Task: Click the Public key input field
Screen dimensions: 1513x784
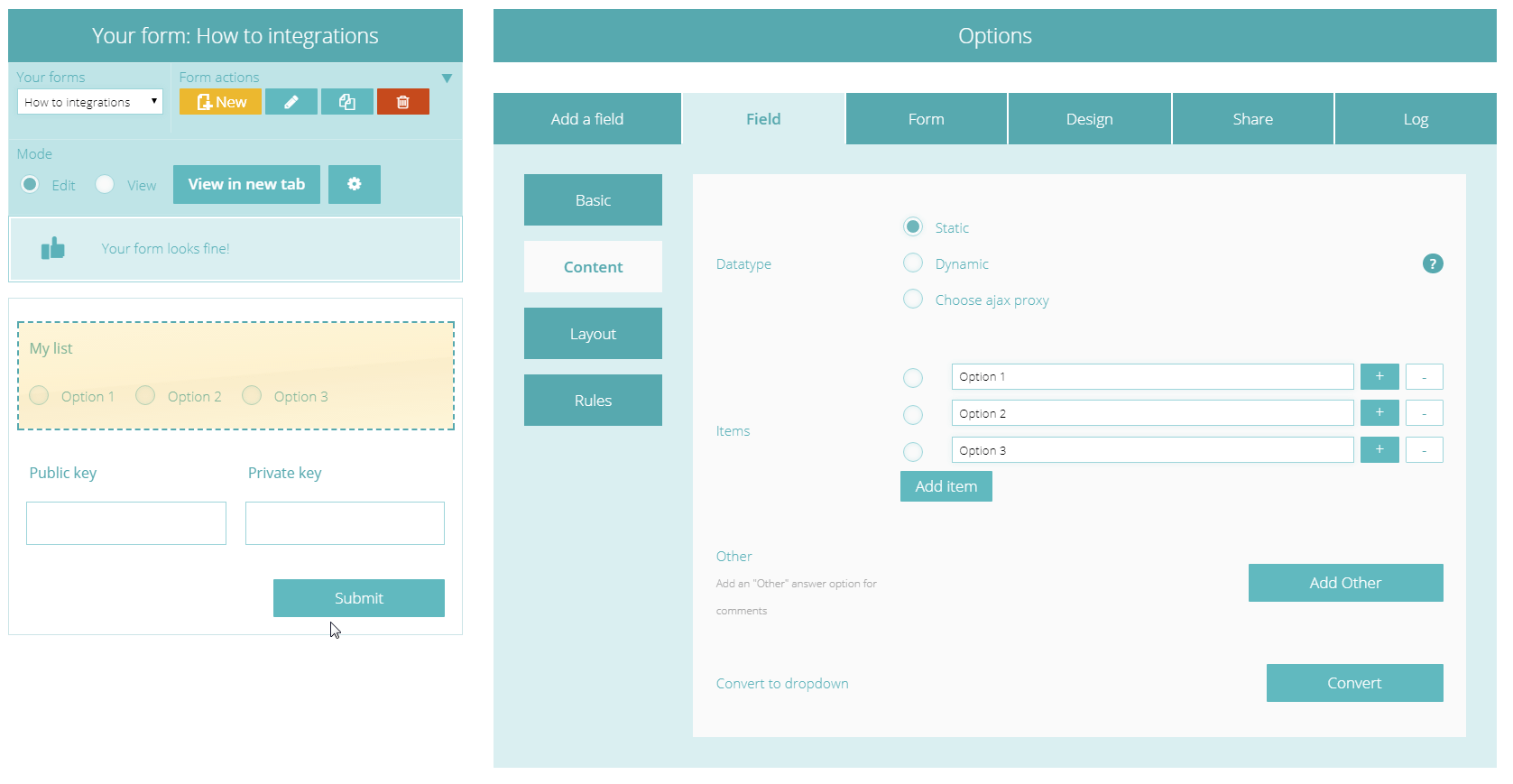Action: point(126,523)
